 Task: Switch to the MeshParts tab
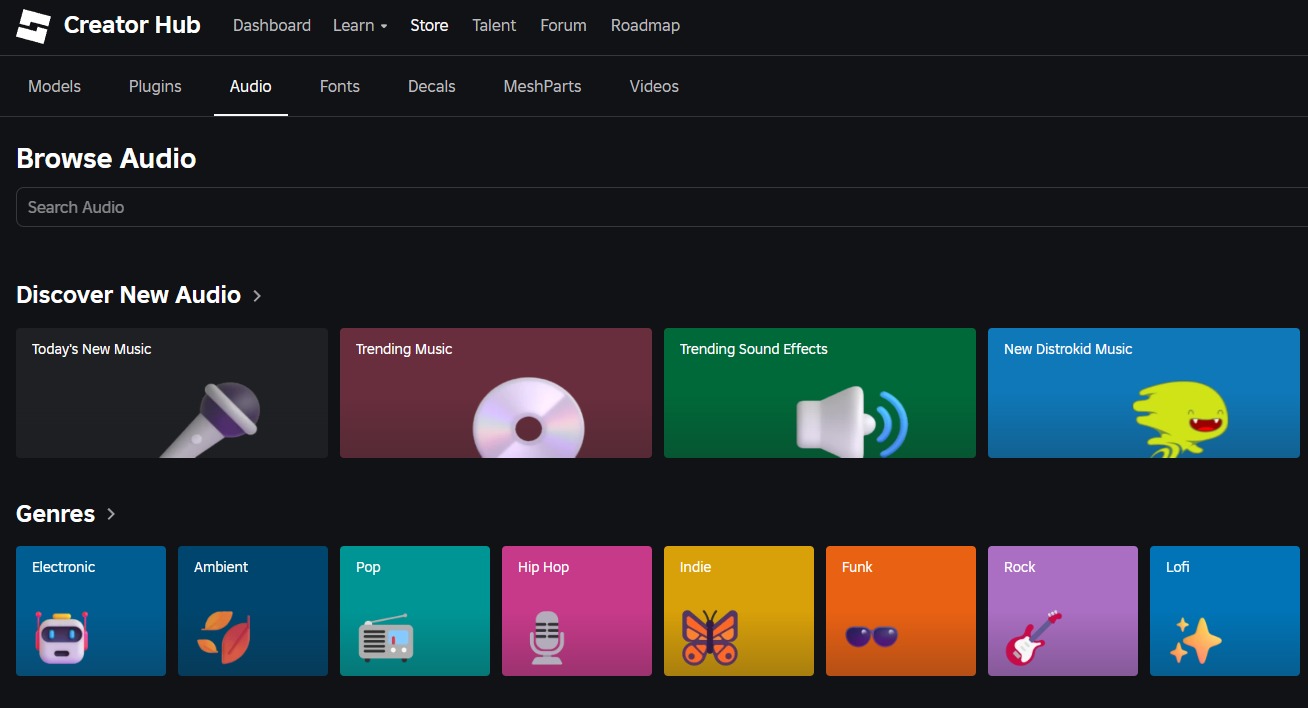click(542, 87)
